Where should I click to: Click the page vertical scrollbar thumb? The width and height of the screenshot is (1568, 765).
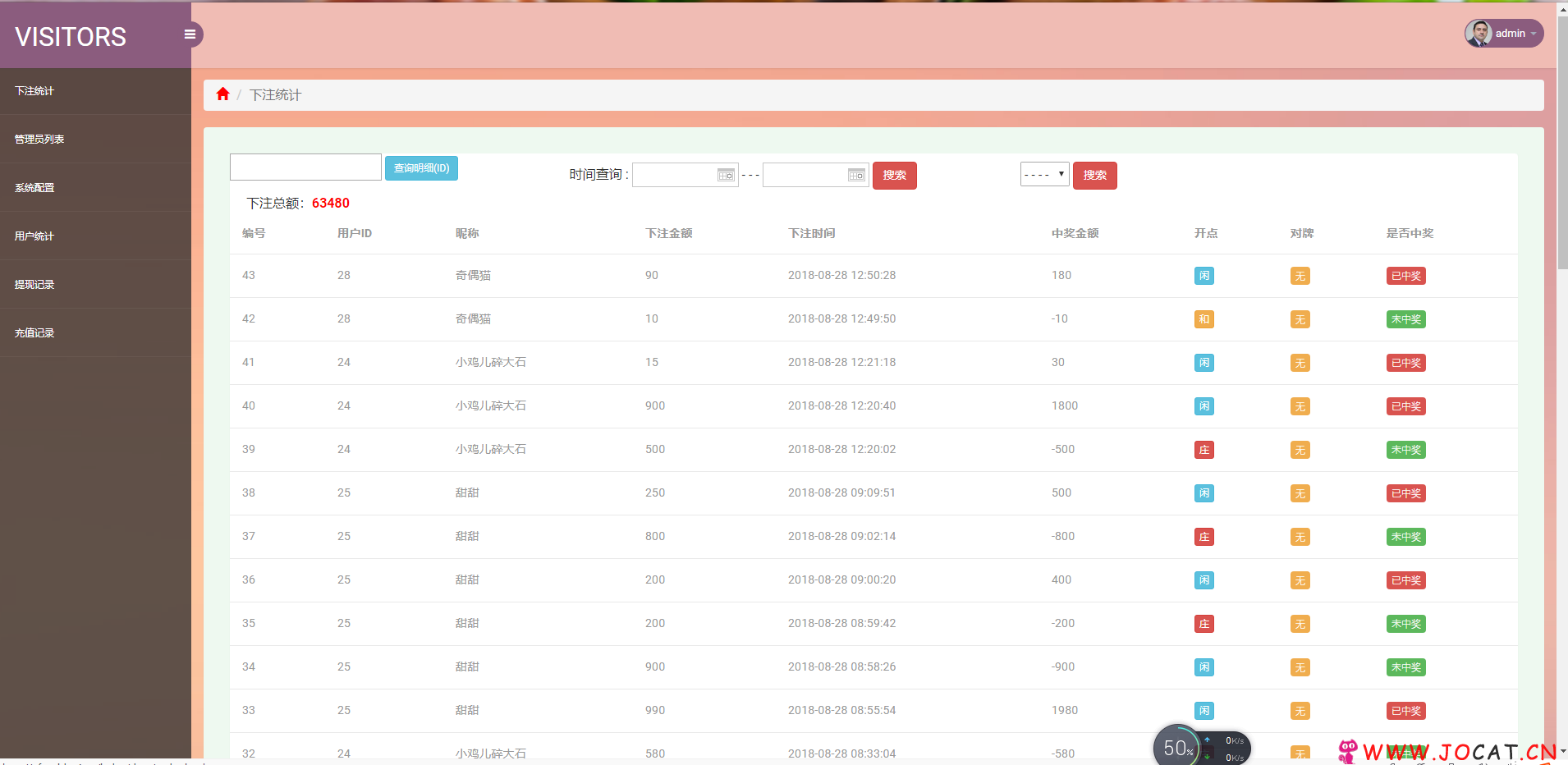(x=1562, y=140)
